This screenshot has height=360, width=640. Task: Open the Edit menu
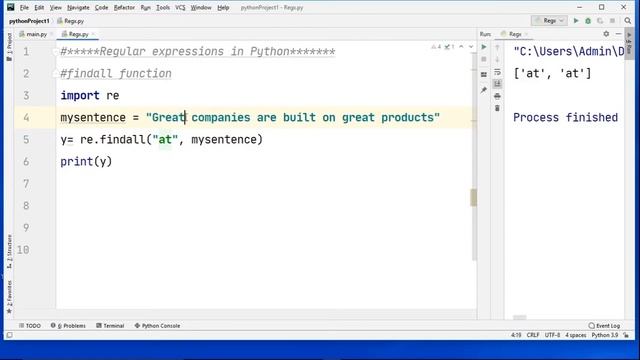click(x=39, y=7)
